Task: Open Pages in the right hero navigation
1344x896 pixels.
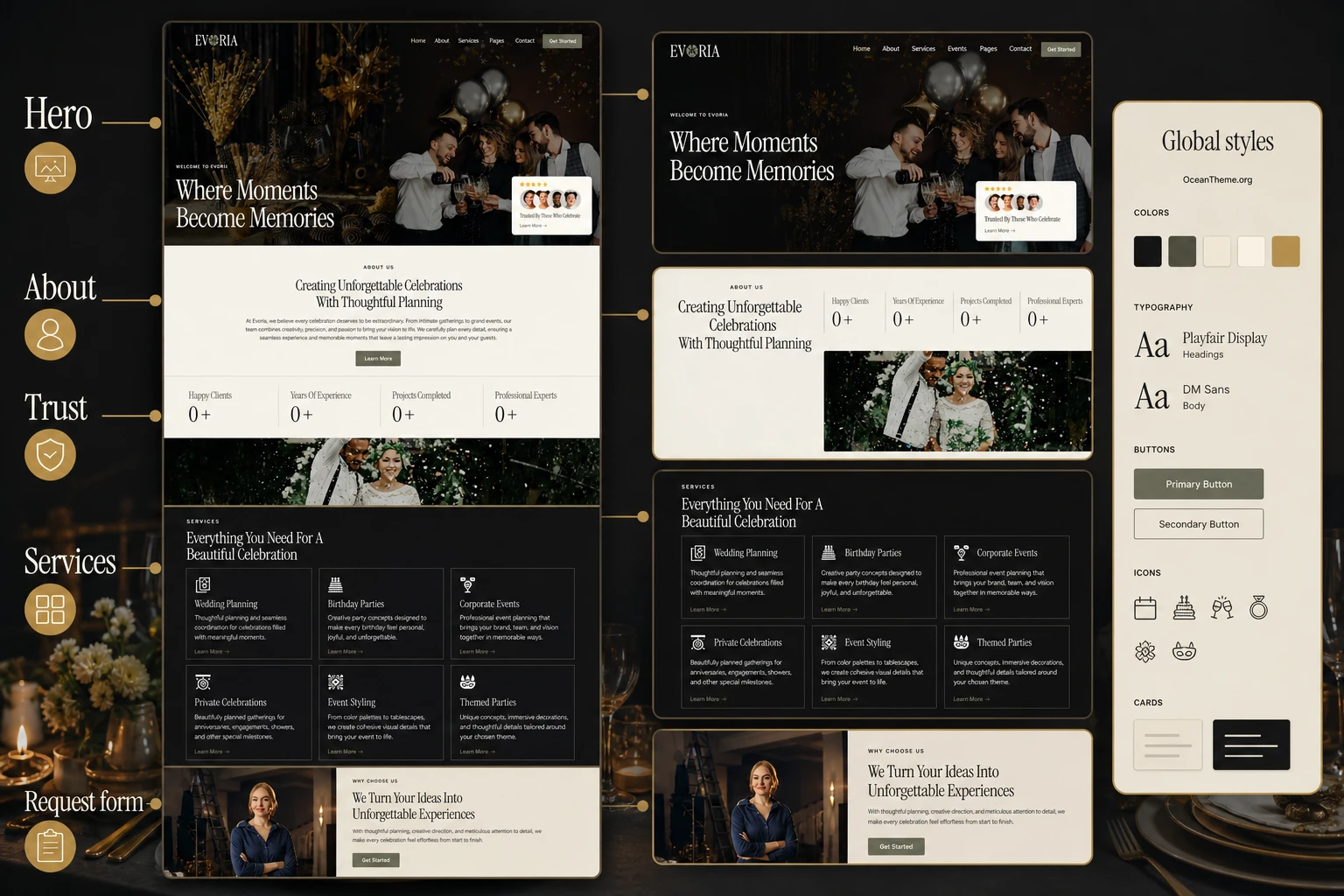Action: click(988, 49)
